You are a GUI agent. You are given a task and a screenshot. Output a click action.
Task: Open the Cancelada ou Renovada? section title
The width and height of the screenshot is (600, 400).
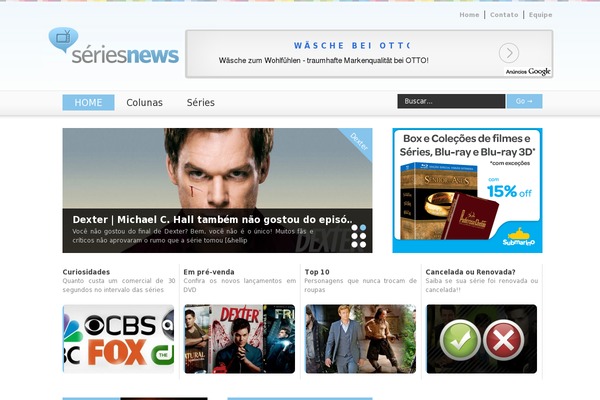pos(470,272)
